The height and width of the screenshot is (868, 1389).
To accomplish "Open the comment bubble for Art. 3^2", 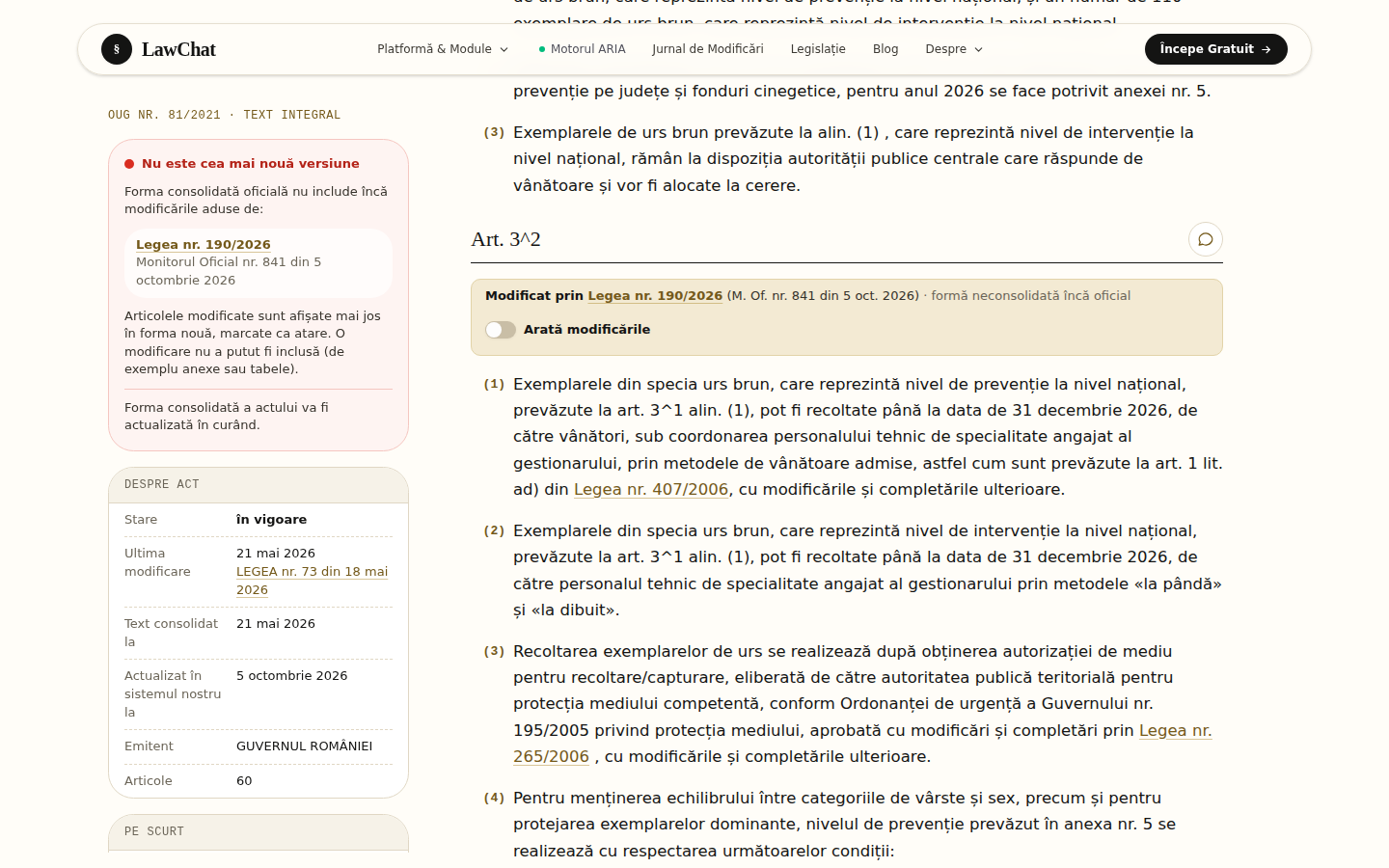I will click(x=1206, y=239).
